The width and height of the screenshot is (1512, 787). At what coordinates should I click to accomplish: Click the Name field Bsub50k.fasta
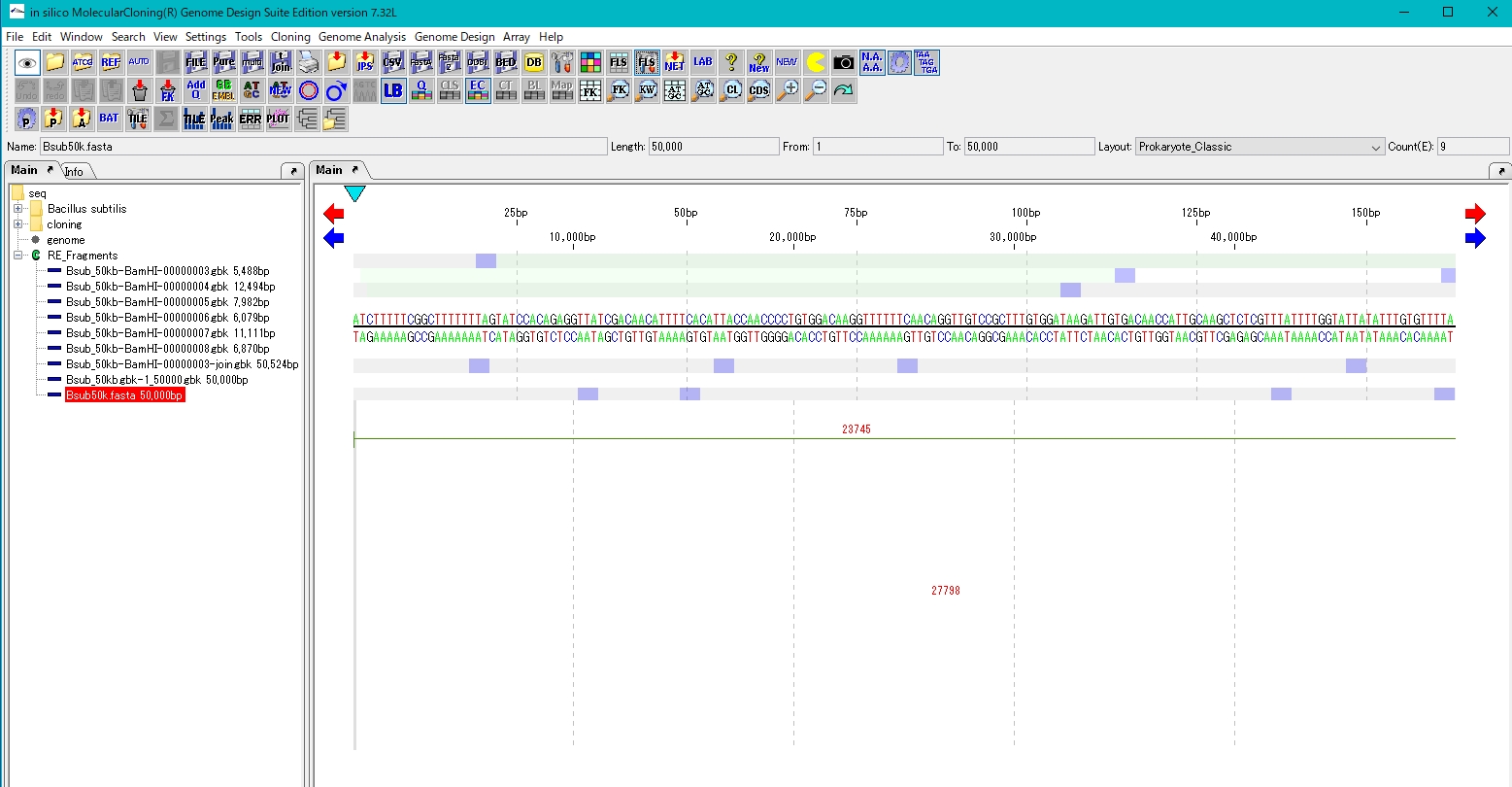[x=323, y=147]
